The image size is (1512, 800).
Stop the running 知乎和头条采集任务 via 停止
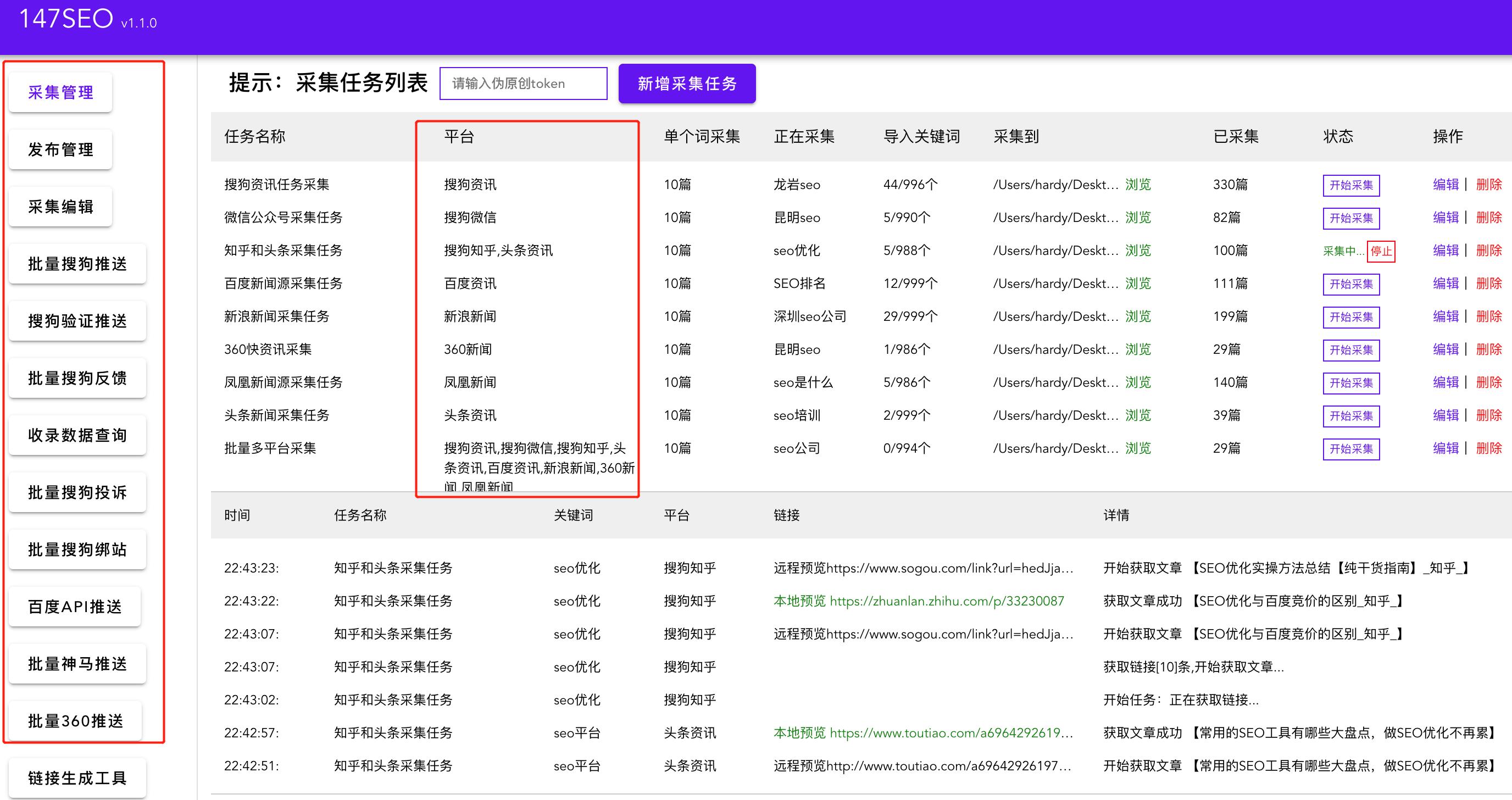coord(1382,251)
